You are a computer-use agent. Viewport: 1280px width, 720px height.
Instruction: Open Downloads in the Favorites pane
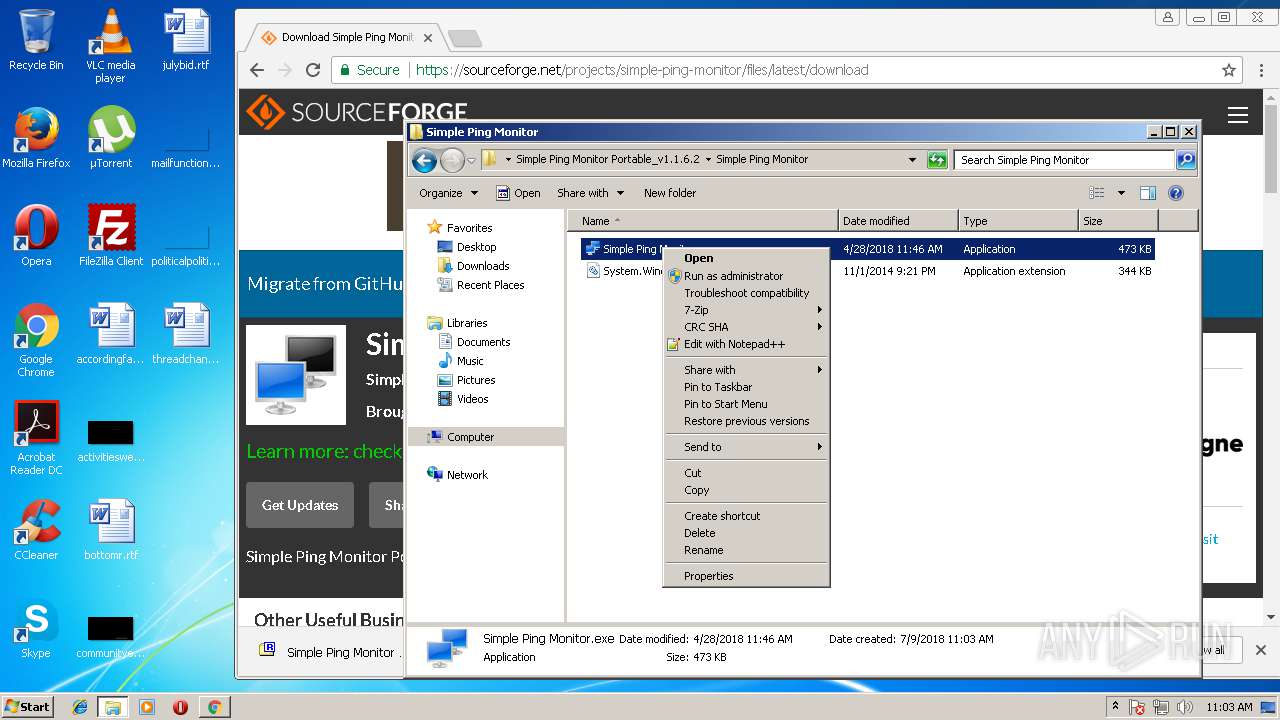coord(474,266)
